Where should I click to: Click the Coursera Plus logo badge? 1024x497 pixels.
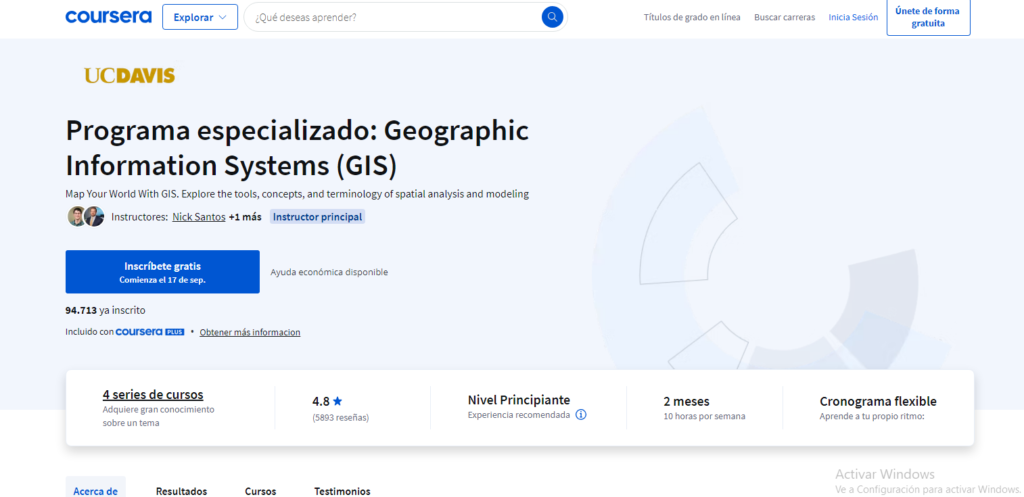point(150,332)
